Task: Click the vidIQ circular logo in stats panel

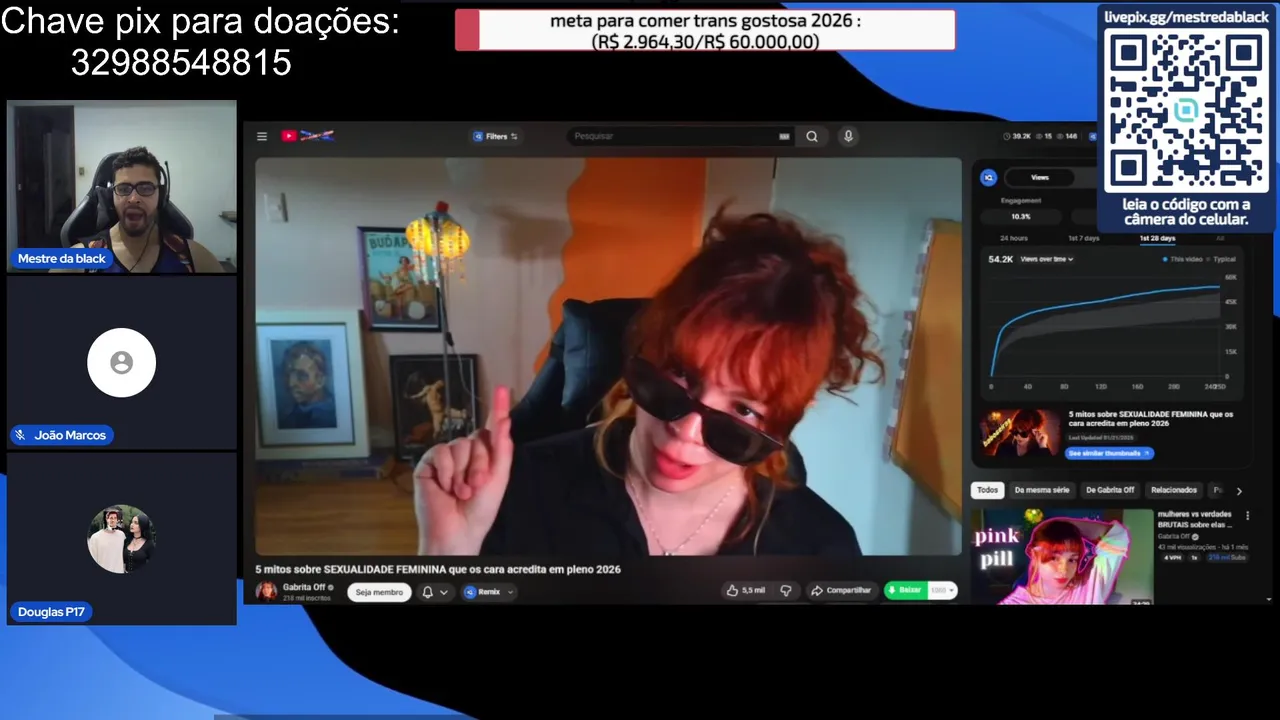Action: coord(988,177)
